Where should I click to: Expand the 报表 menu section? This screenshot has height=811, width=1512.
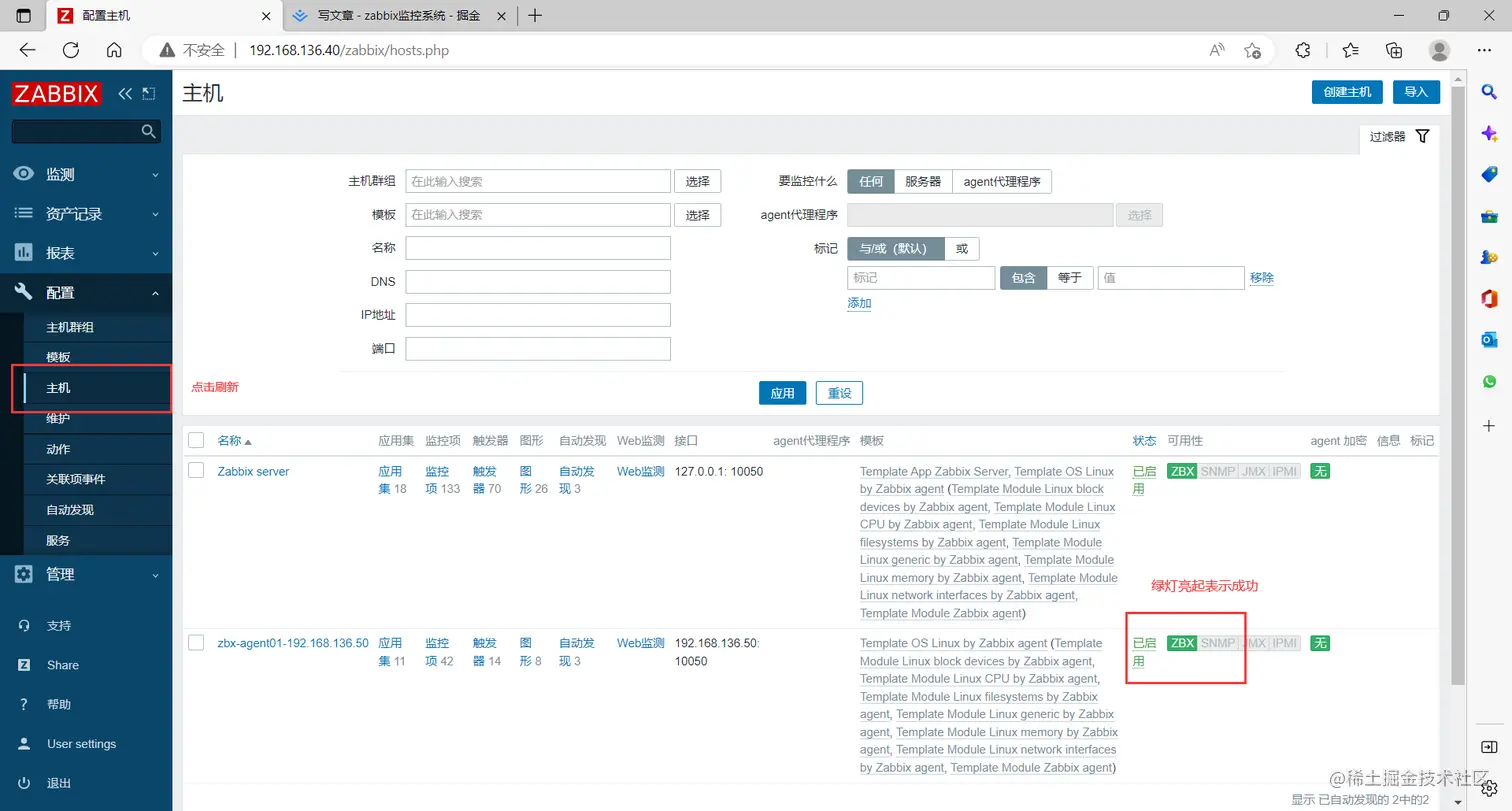(x=86, y=253)
